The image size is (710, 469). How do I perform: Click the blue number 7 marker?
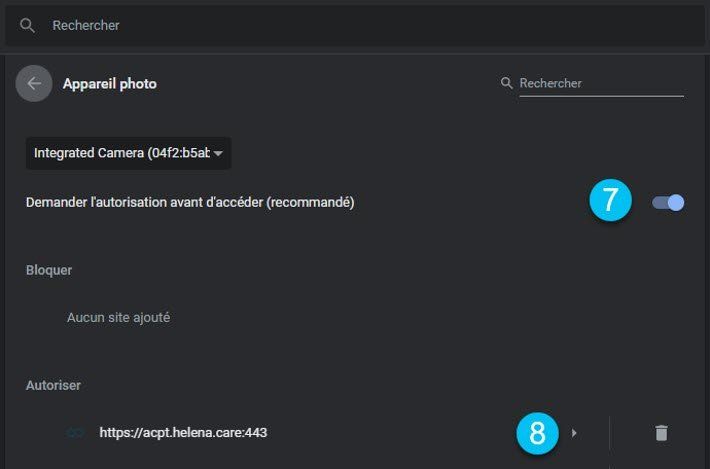coord(610,200)
